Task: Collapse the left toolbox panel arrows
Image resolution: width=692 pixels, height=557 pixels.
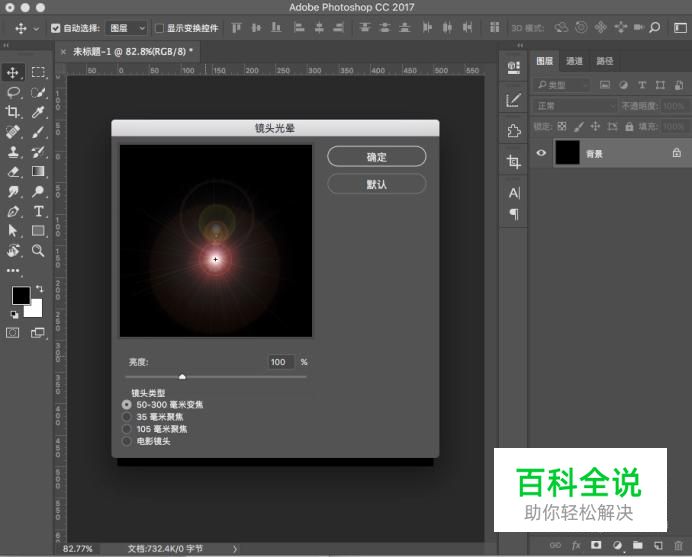Action: [x=6, y=45]
